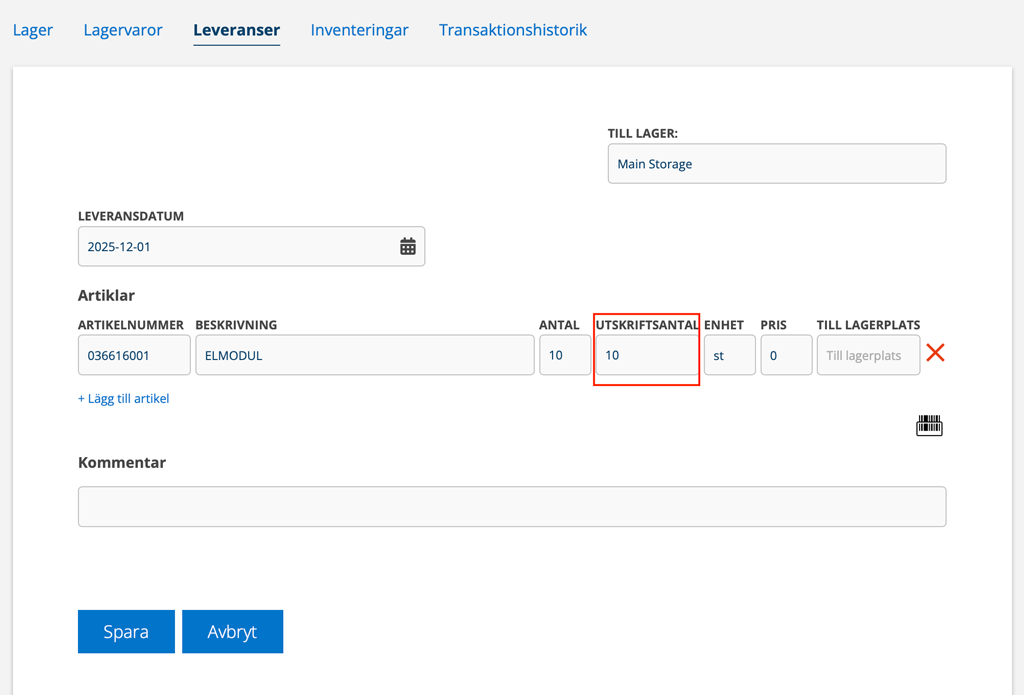Screen dimensions: 1024x695
Task: Click the Enhet unit field
Action: tap(729, 355)
